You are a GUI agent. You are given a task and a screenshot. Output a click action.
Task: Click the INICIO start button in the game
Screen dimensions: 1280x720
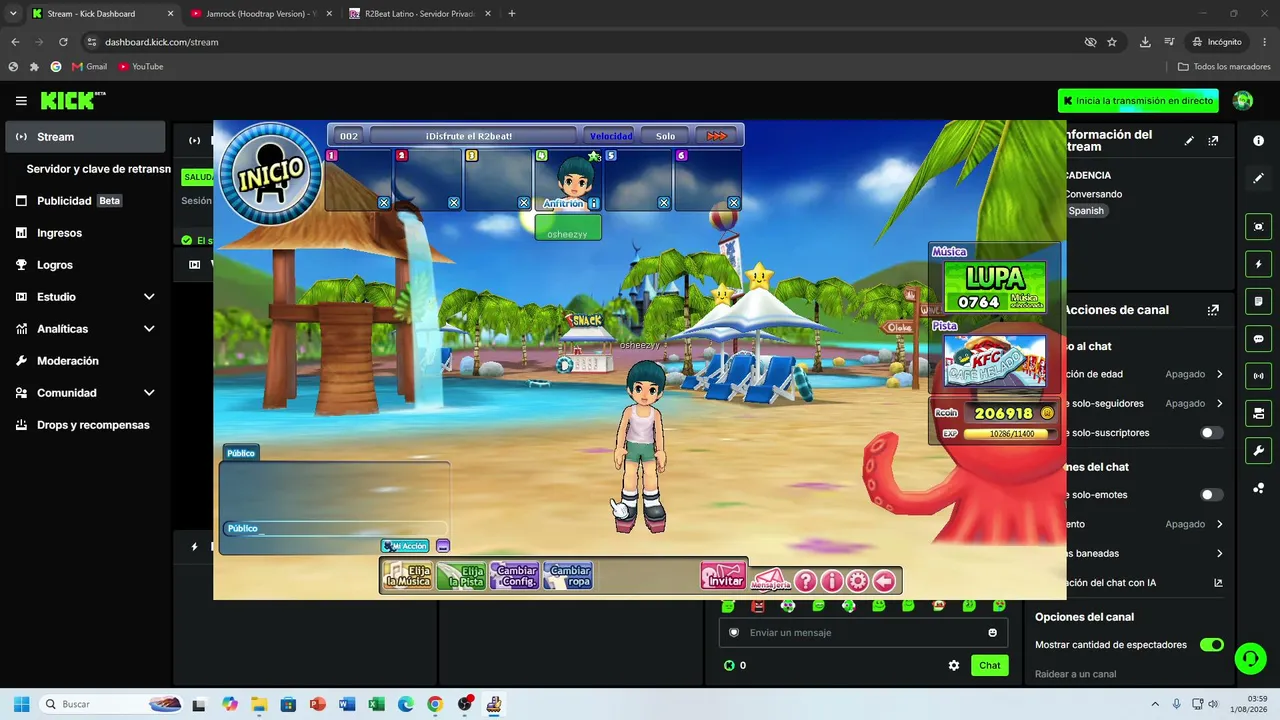tap(269, 172)
